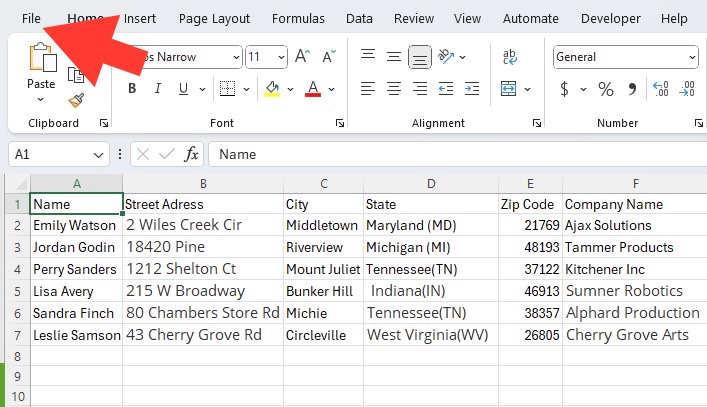Select column D header
This screenshot has width=707, height=407.
click(431, 183)
